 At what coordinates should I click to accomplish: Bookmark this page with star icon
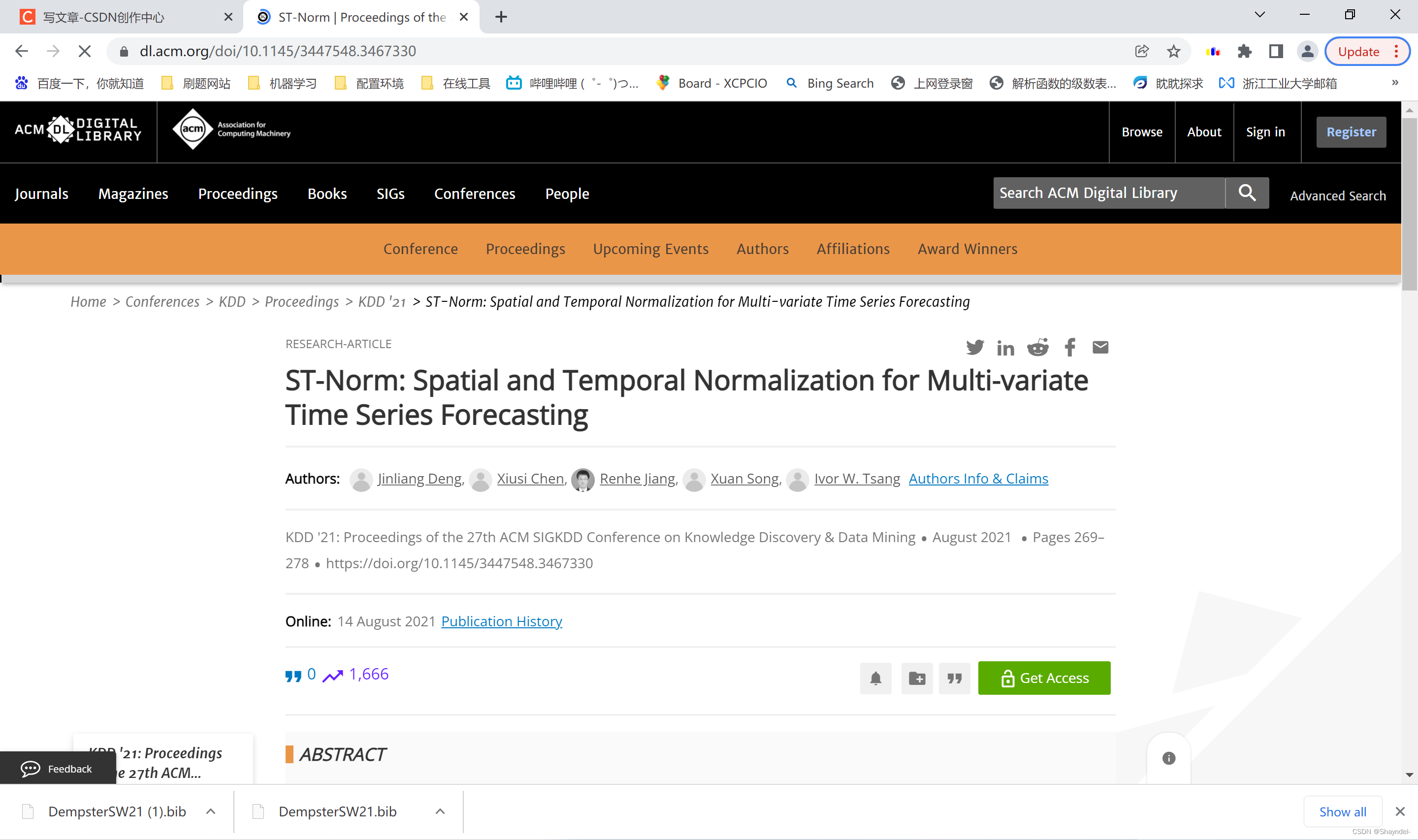tap(1174, 52)
